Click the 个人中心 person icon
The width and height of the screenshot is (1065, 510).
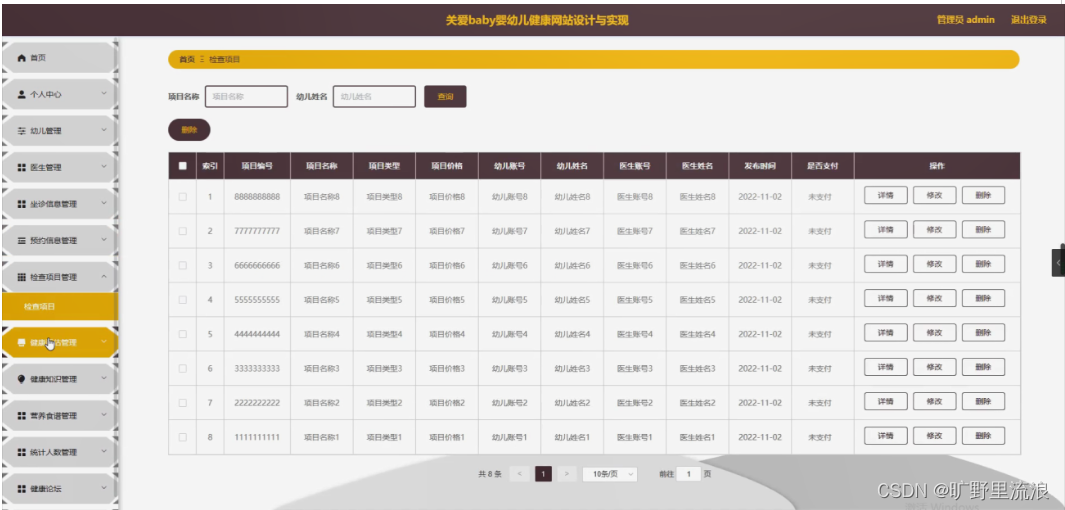click(x=21, y=94)
